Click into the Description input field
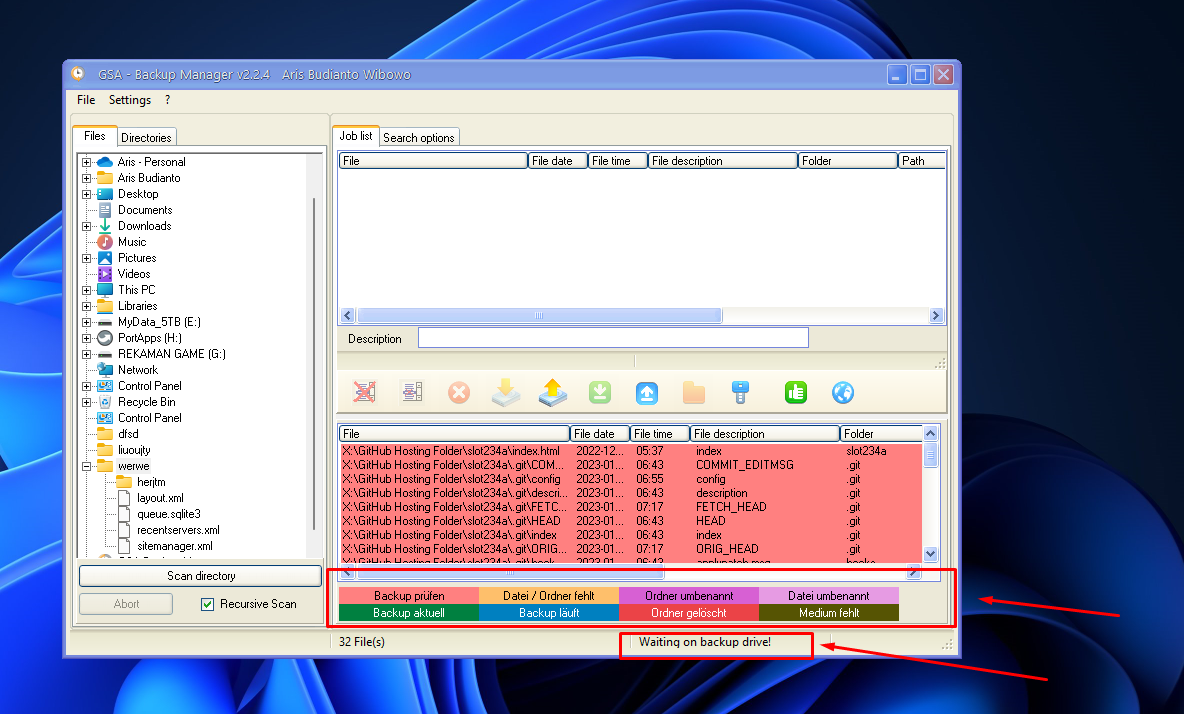1184x714 pixels. [613, 338]
